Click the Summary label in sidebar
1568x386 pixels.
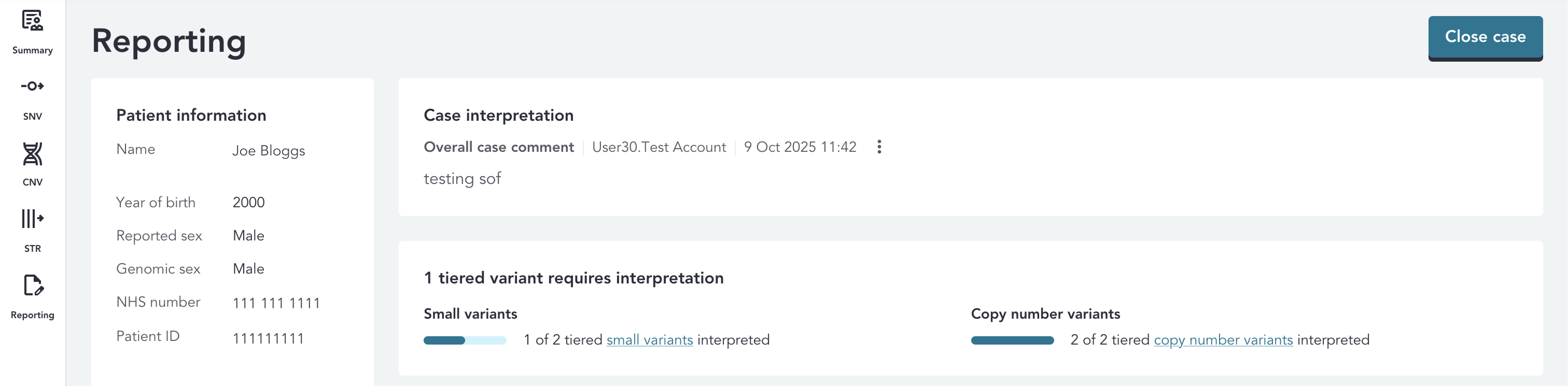[32, 50]
